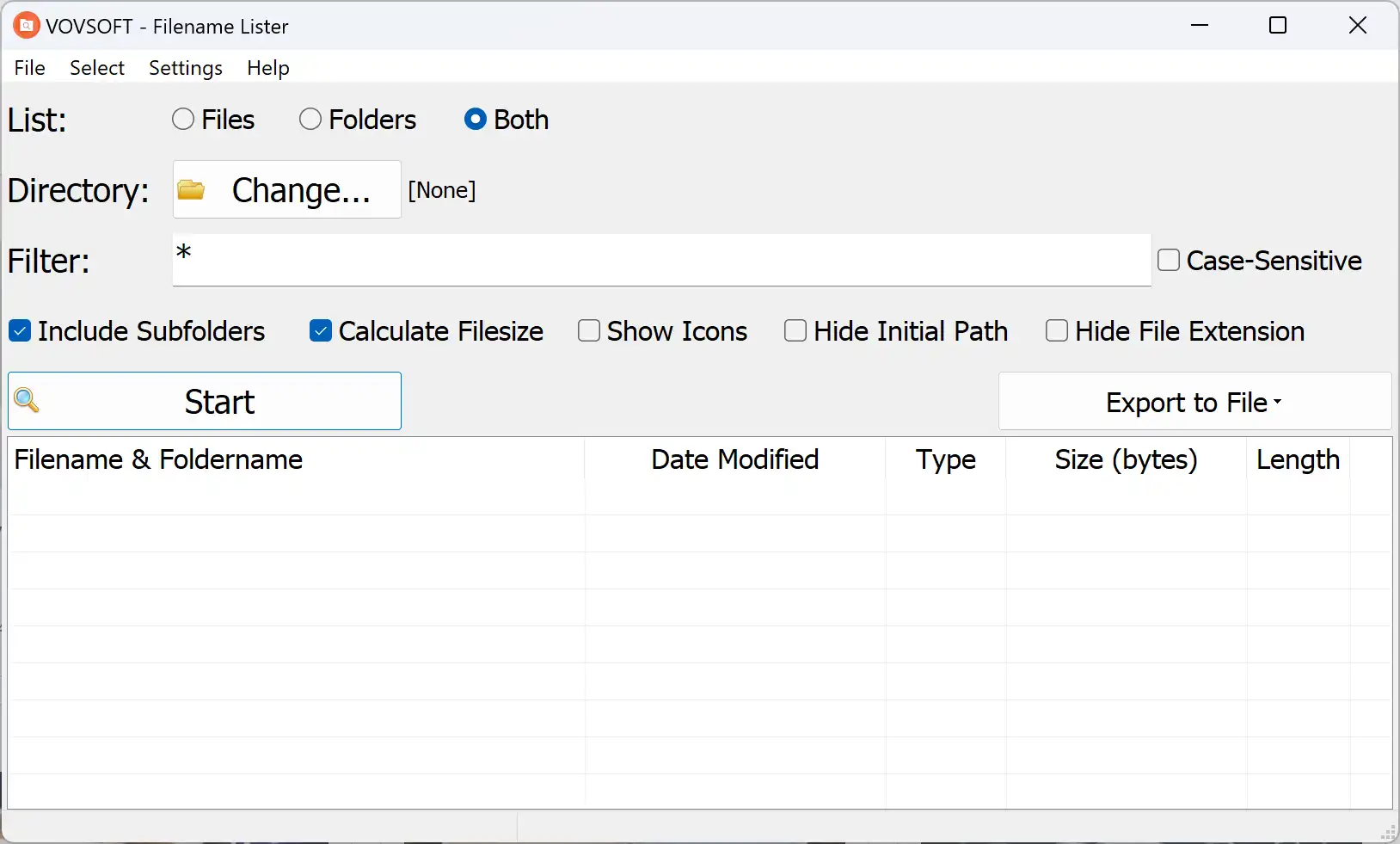This screenshot has height=844, width=1400.
Task: Click the [None] directory path text
Action: [x=442, y=190]
